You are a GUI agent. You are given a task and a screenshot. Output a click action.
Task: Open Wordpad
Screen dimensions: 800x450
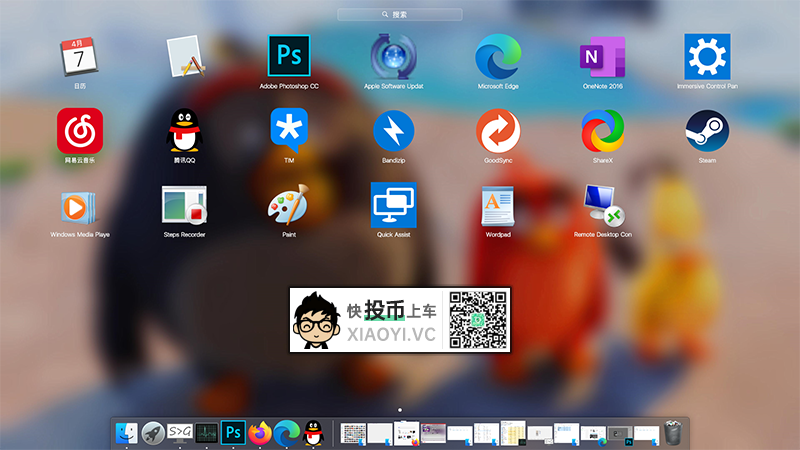[497, 205]
